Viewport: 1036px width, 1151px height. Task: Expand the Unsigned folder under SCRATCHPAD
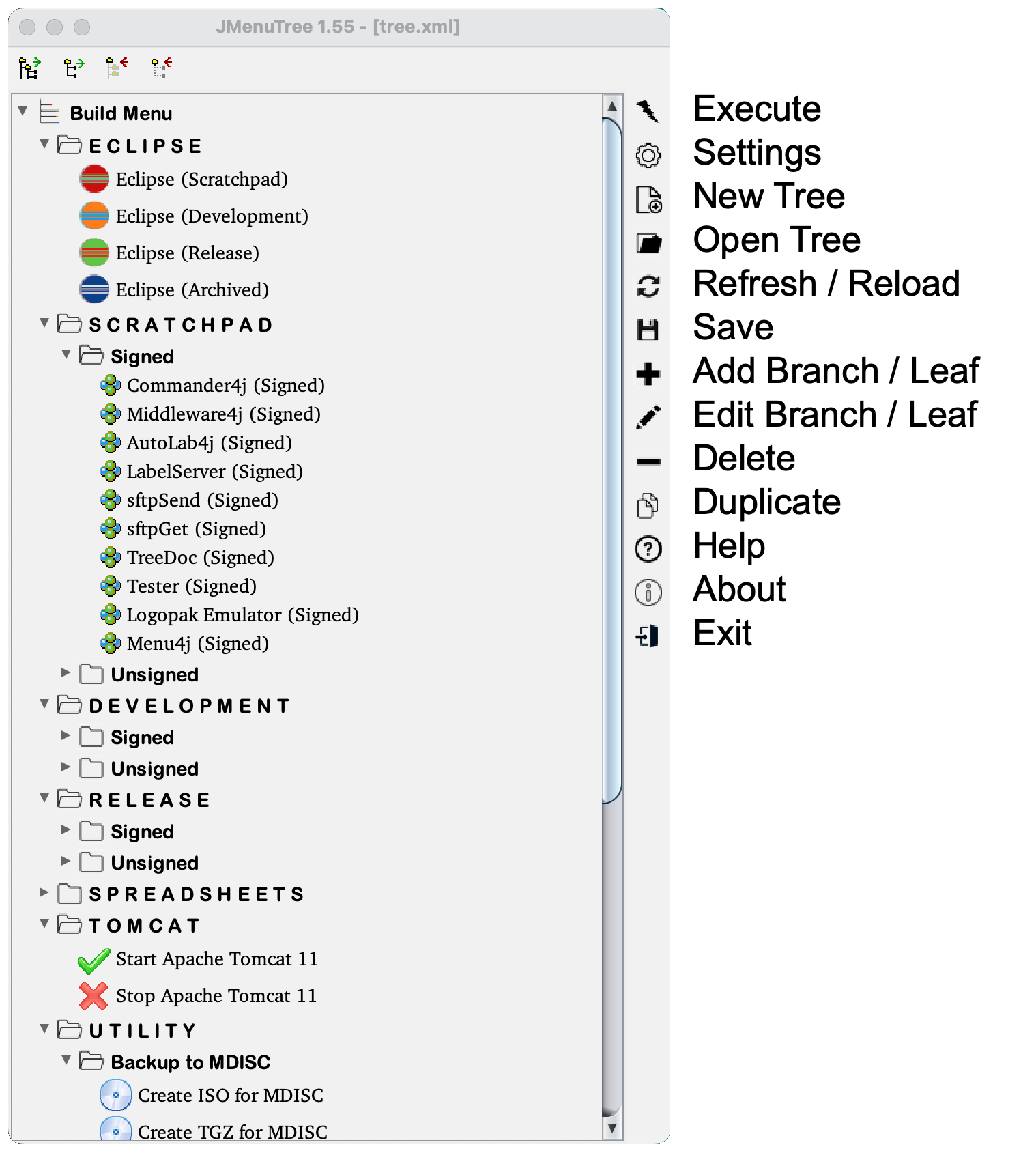(x=66, y=672)
